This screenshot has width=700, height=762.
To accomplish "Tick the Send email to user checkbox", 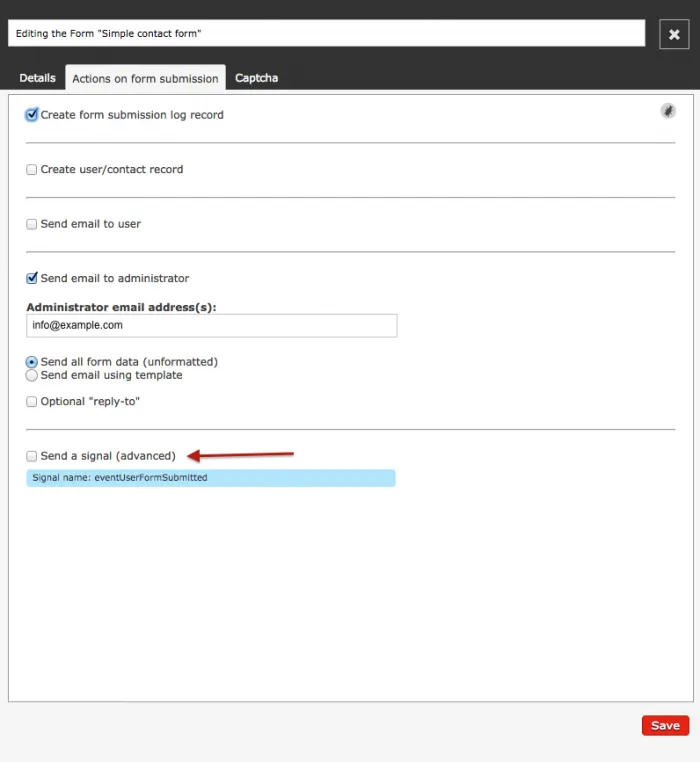I will pyautogui.click(x=32, y=224).
